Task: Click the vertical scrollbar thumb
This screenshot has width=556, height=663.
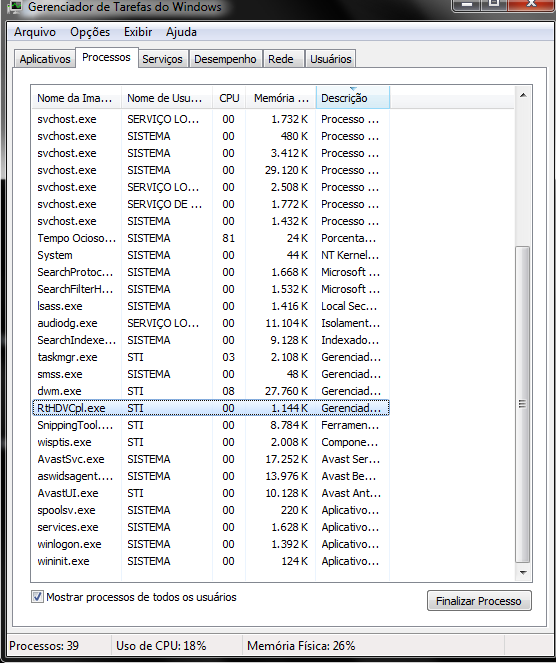Action: point(523,404)
